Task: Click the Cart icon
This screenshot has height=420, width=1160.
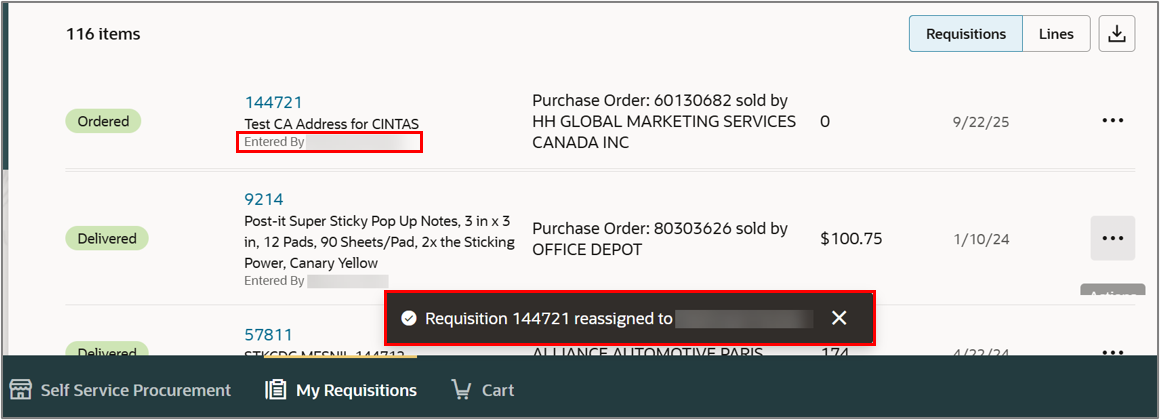Action: 461,390
